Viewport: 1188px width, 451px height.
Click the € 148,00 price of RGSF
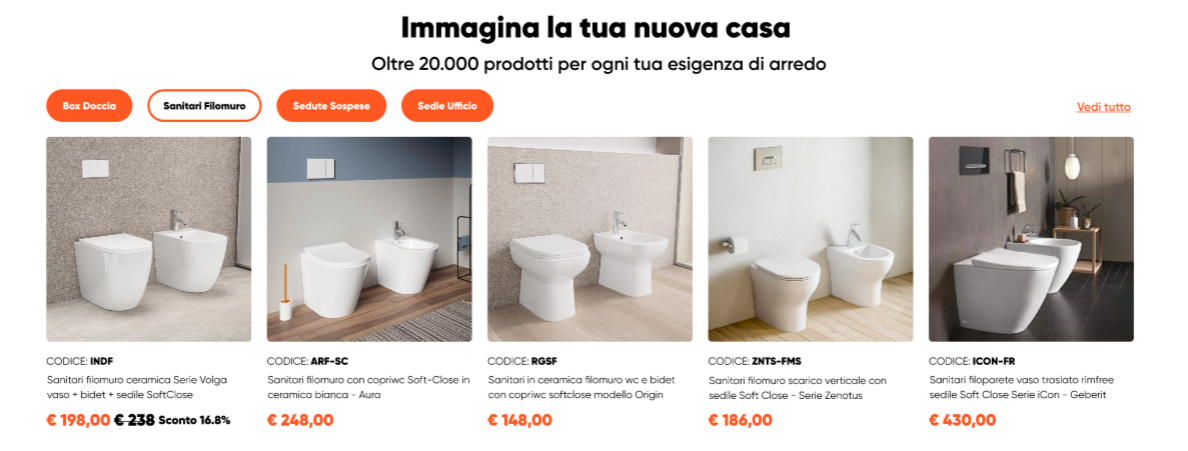pyautogui.click(x=520, y=420)
